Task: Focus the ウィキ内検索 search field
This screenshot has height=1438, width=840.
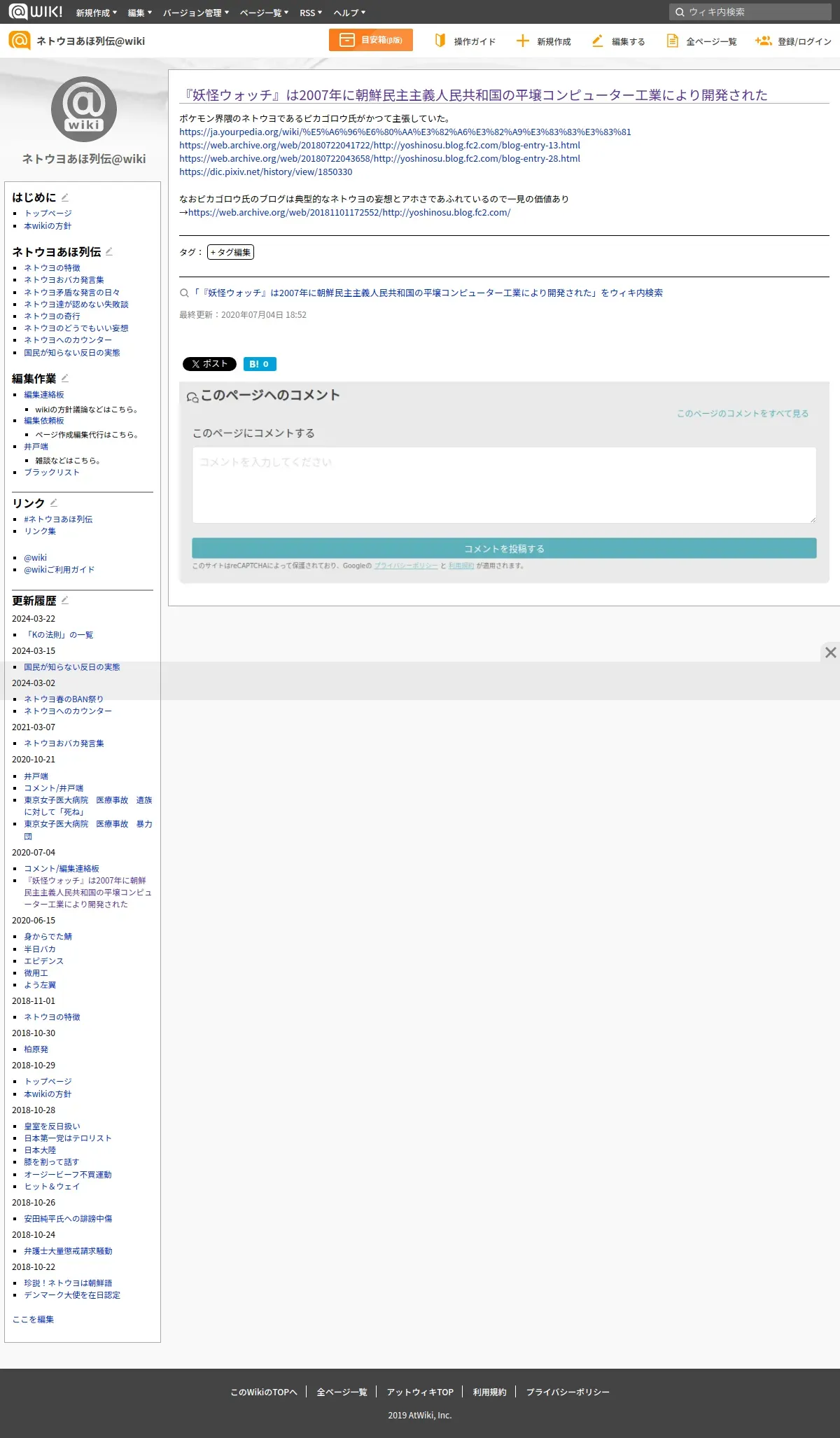Action: 750,12
